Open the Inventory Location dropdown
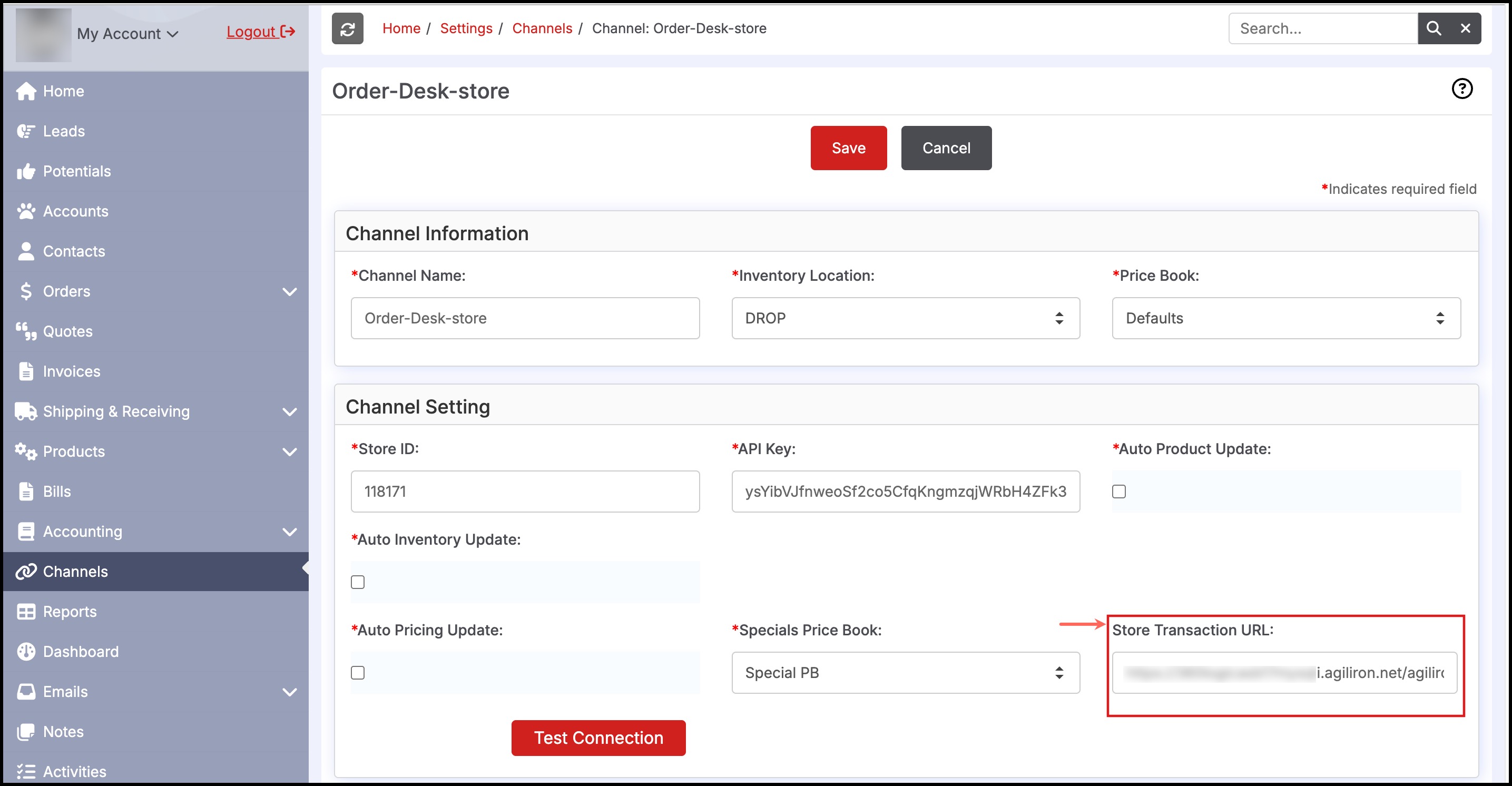The image size is (1512, 786). pos(905,318)
